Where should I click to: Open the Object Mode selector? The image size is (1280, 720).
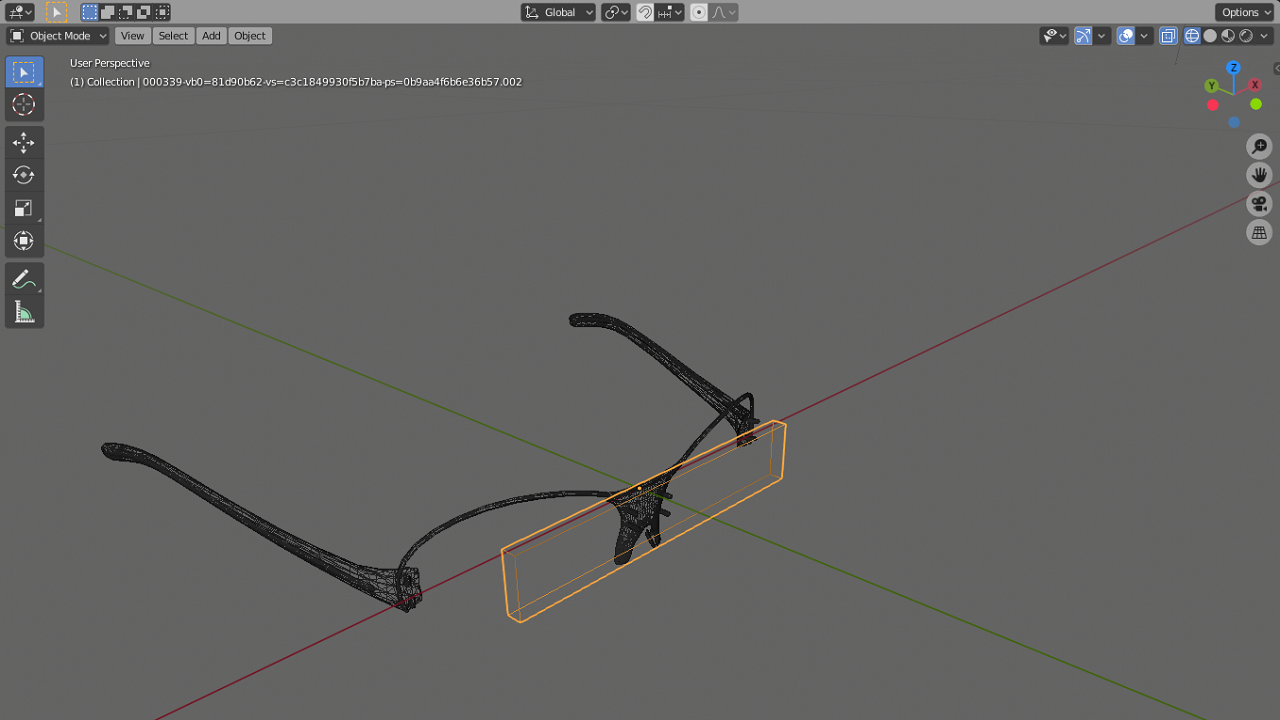58,36
